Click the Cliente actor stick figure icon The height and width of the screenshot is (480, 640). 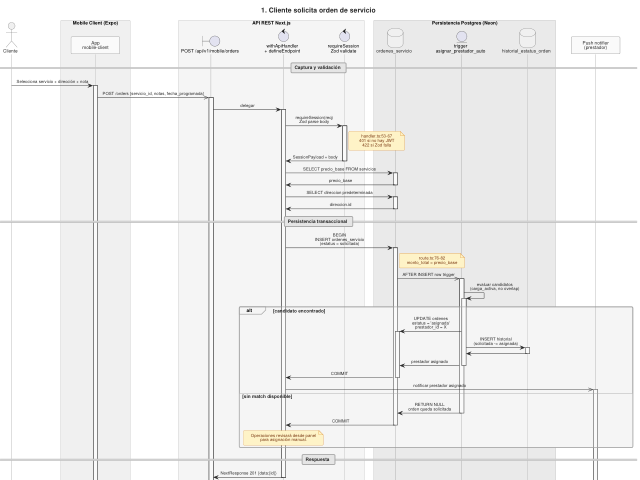11,35
